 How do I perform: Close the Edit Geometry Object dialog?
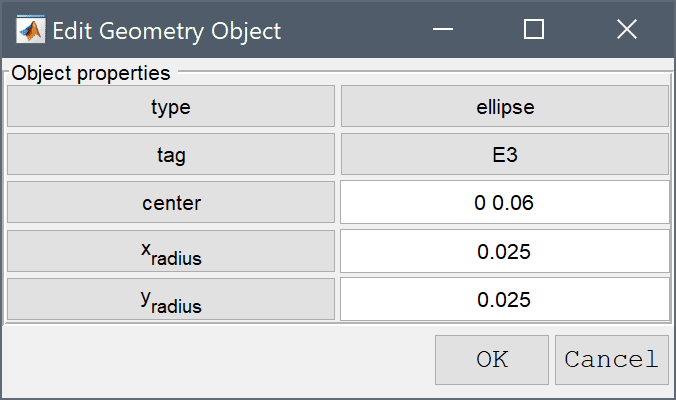(x=626, y=29)
